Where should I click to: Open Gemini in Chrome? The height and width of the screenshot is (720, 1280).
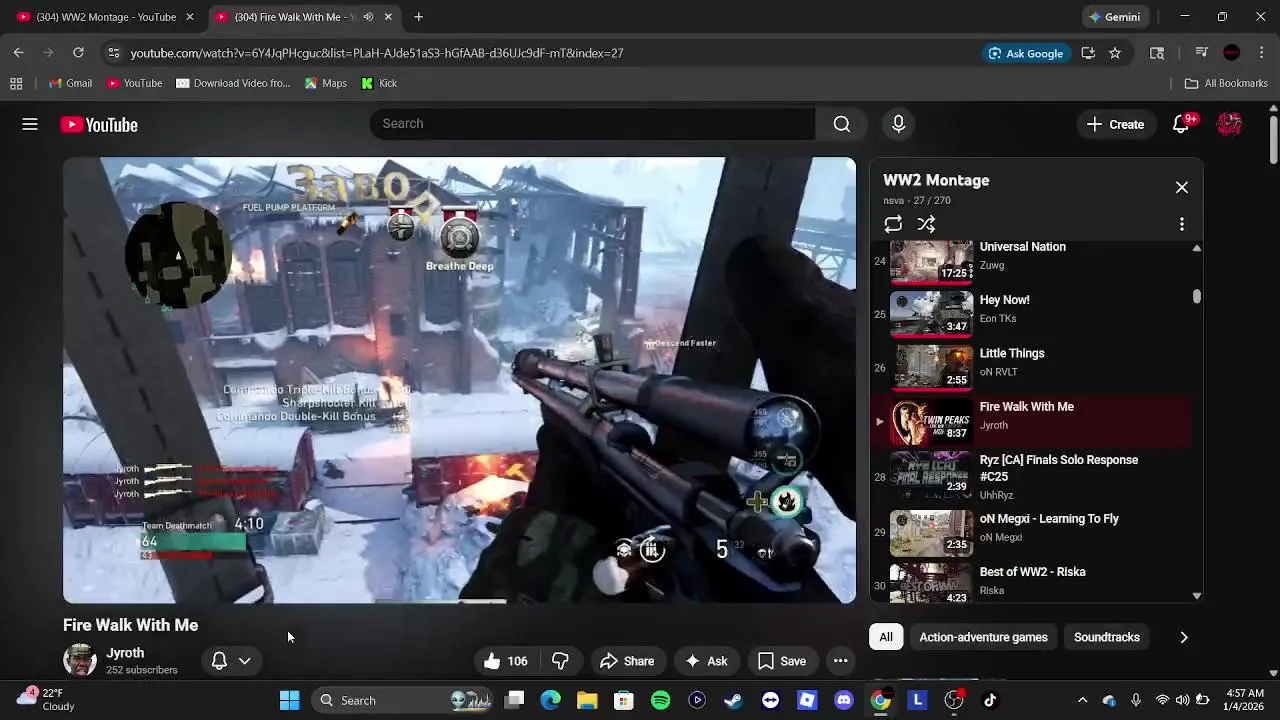(x=1115, y=17)
